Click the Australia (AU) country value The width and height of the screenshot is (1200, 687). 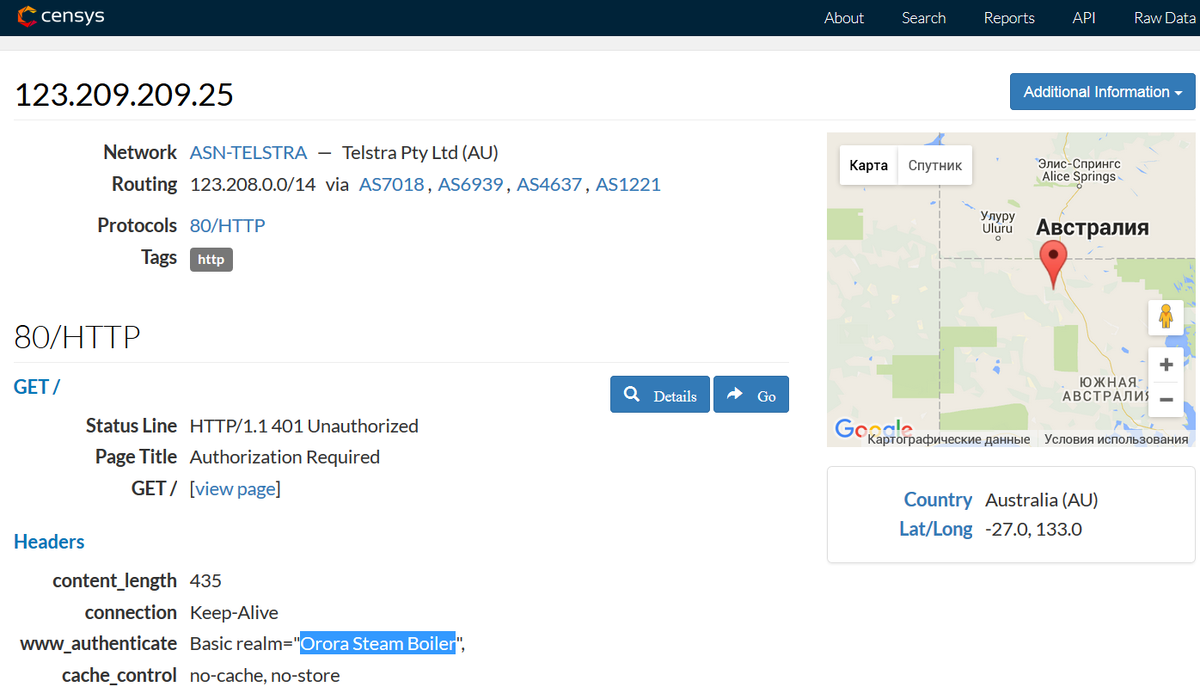click(x=1042, y=500)
